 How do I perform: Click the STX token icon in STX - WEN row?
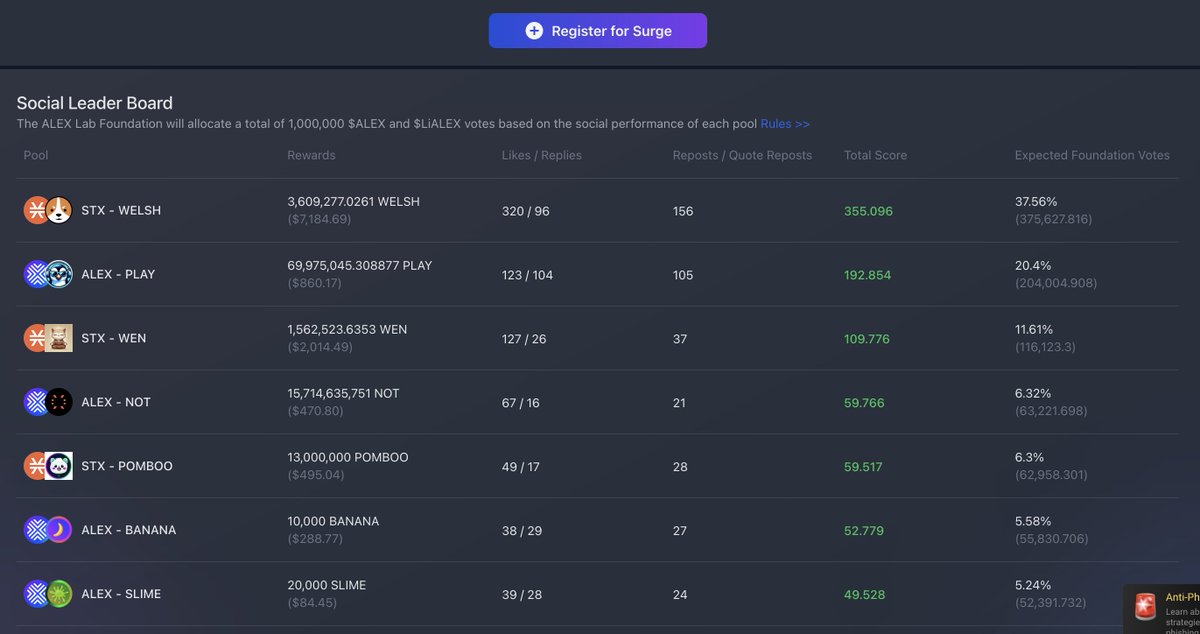coord(36,338)
